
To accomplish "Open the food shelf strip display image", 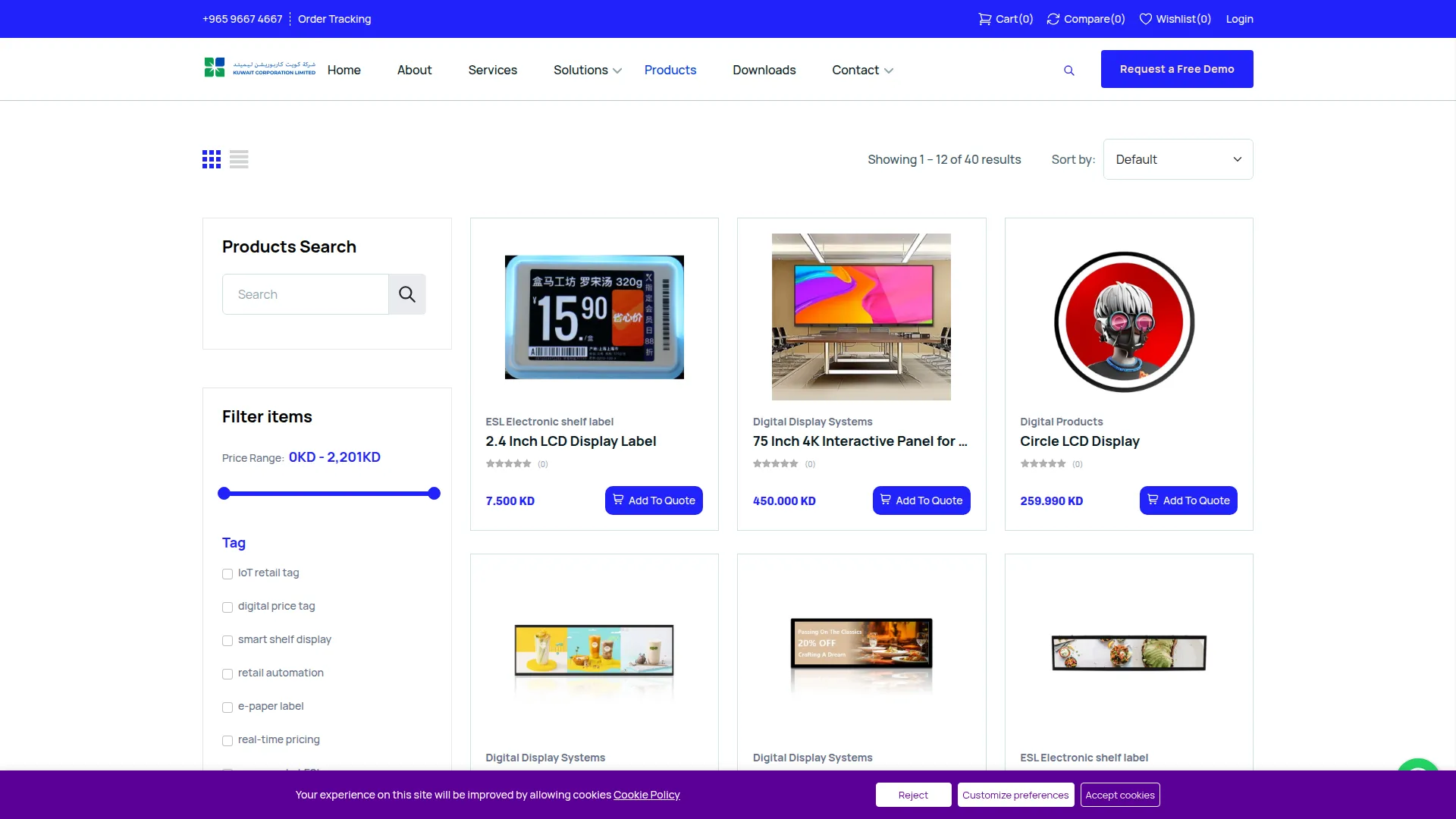I will click(x=1129, y=653).
